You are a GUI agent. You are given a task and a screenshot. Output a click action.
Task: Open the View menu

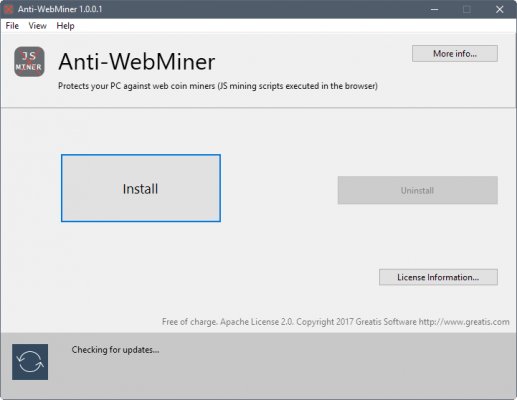37,26
